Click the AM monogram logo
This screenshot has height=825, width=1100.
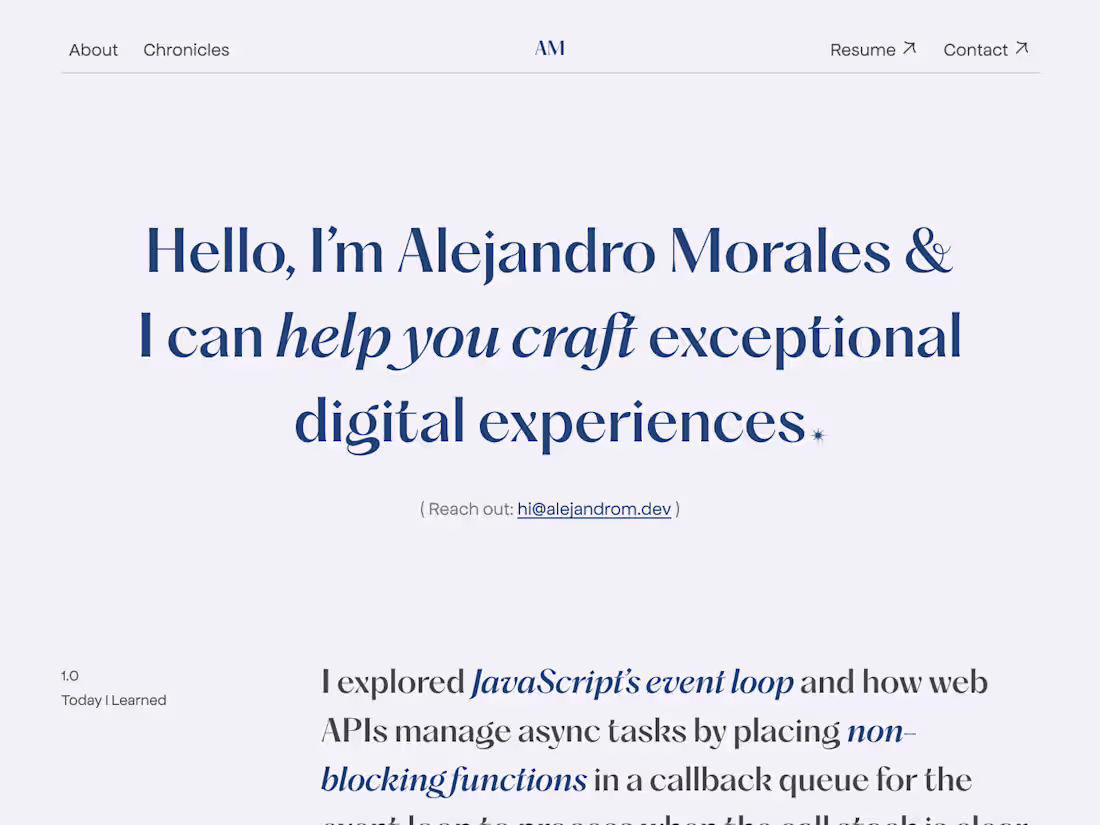click(549, 48)
